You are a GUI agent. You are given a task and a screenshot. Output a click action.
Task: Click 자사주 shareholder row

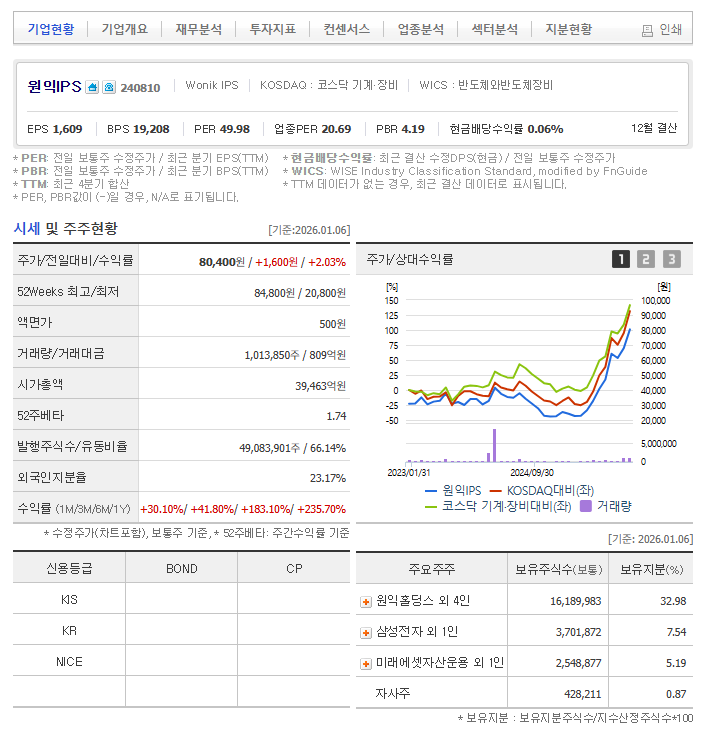524,693
